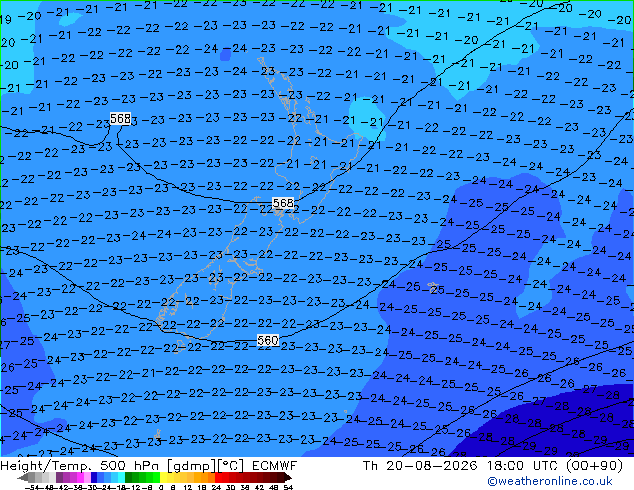Click the 568 contour label west of North Island
The height and width of the screenshot is (490, 634).
120,119
